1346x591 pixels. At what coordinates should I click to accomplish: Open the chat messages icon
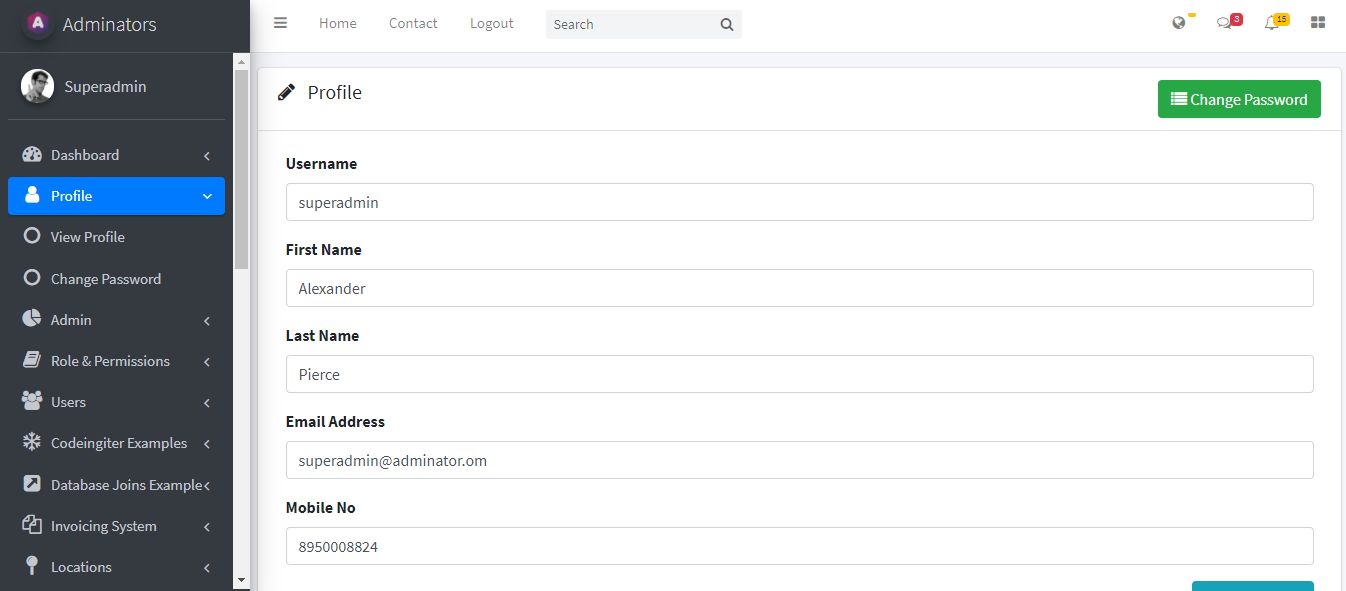click(x=1224, y=23)
